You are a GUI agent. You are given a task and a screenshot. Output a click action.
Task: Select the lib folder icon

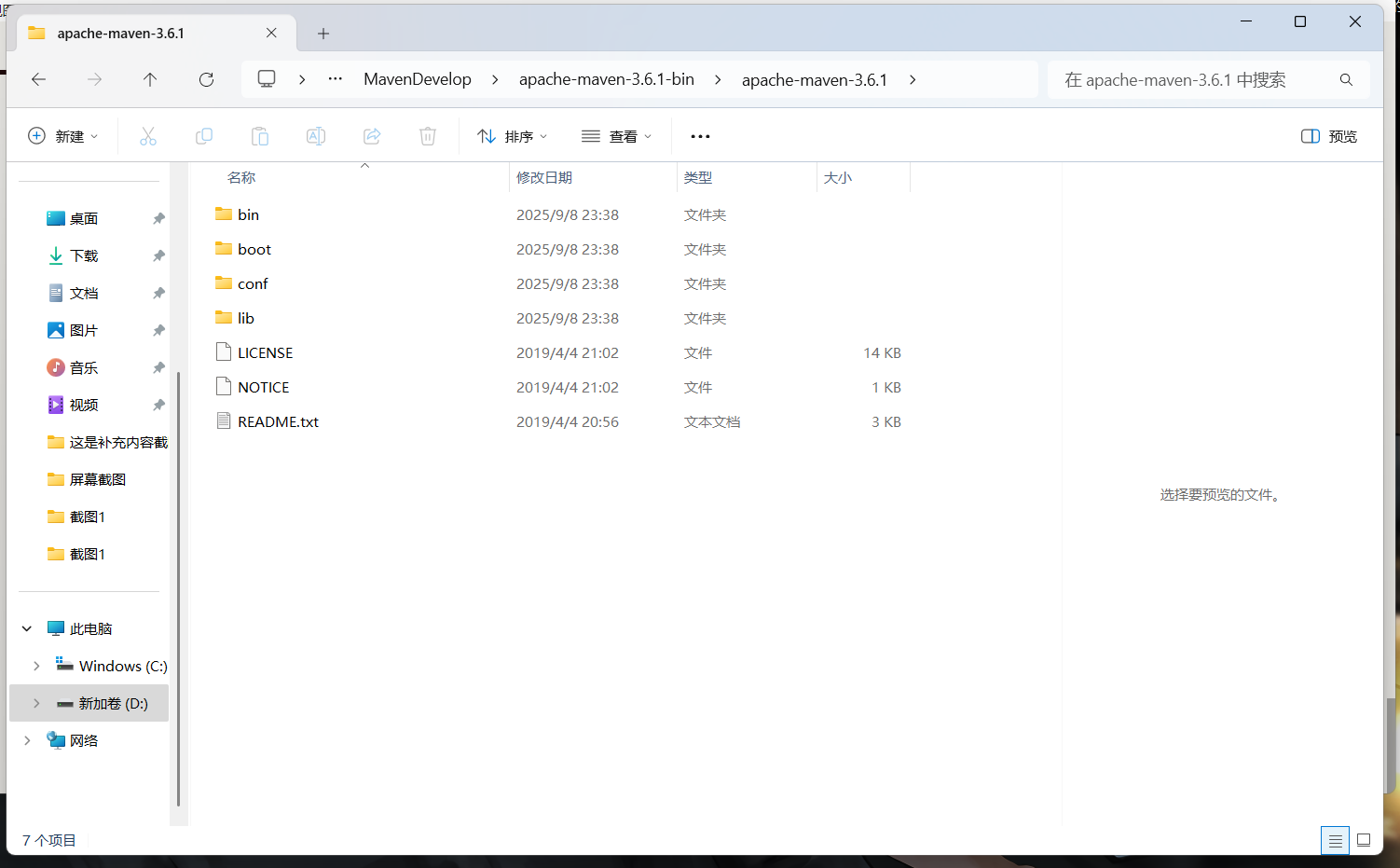(224, 318)
